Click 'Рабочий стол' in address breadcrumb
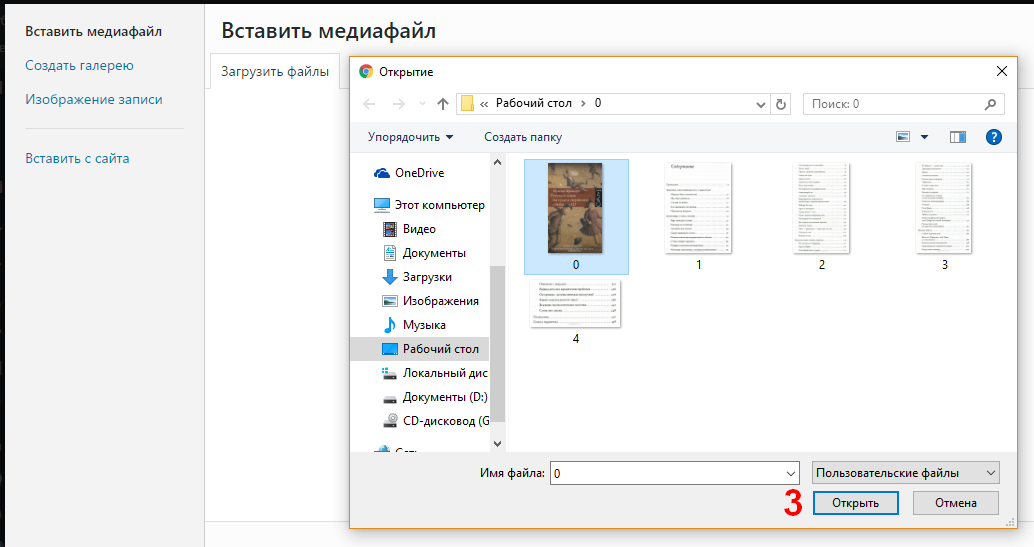Image resolution: width=1034 pixels, height=547 pixels. click(x=533, y=103)
